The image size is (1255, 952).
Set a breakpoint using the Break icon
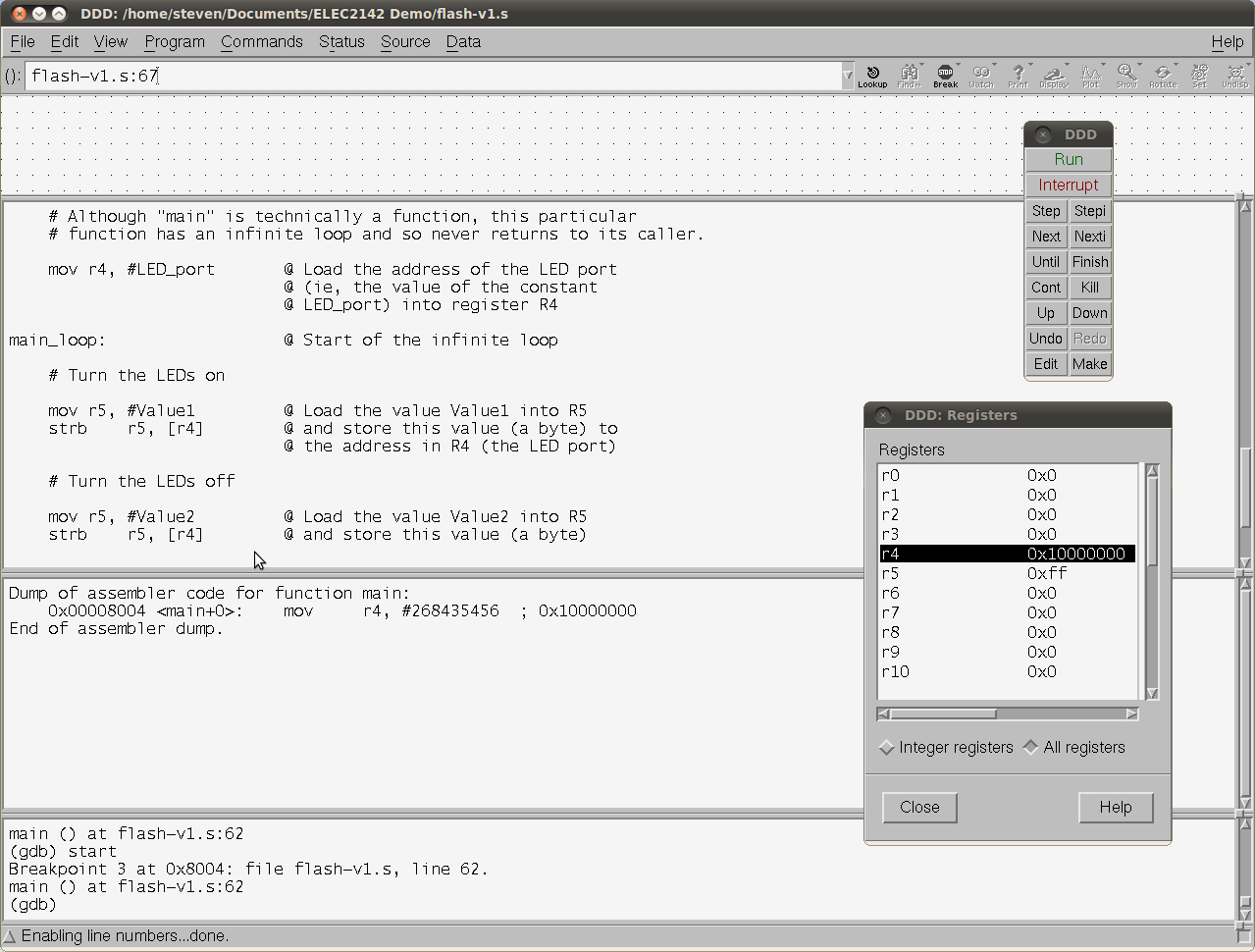pos(945,74)
